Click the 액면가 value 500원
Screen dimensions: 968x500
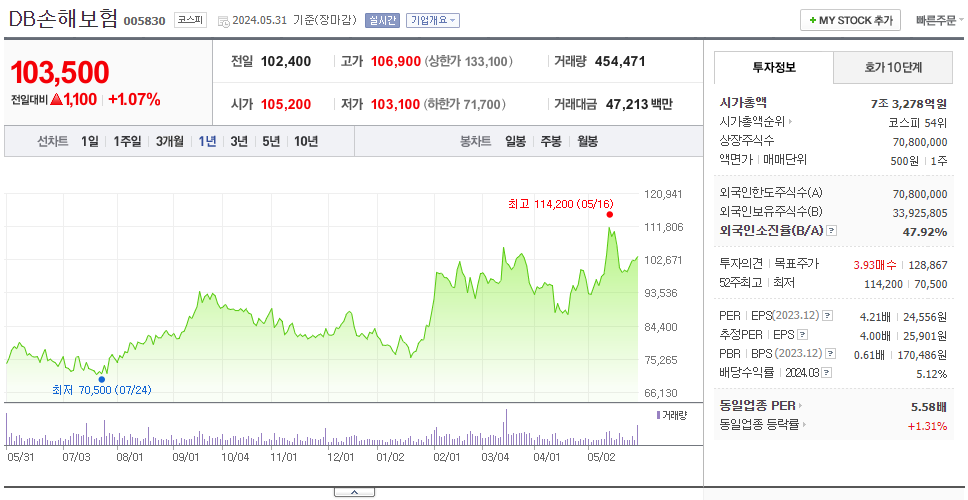tap(907, 160)
